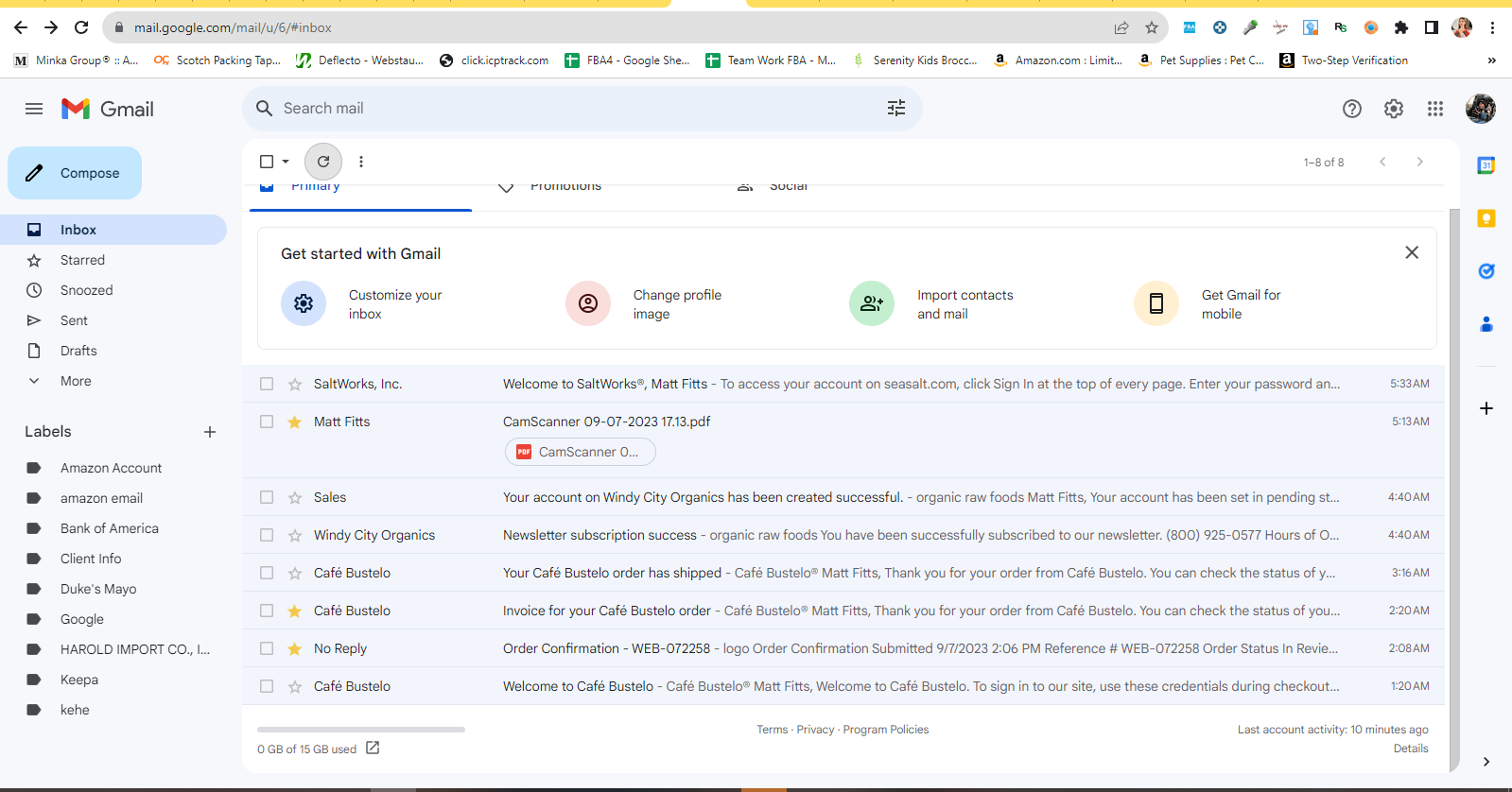The width and height of the screenshot is (1512, 792).
Task: Open the main menu hamburger icon
Action: pyautogui.click(x=34, y=109)
